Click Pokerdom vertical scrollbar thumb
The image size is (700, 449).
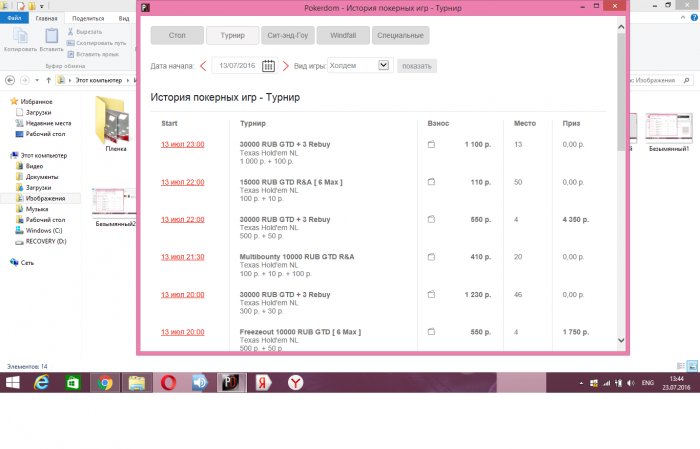click(621, 91)
